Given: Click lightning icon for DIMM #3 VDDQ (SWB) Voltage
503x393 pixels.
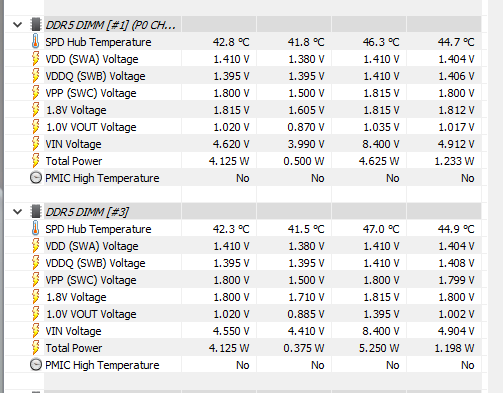Looking at the screenshot, I should click(x=35, y=263).
